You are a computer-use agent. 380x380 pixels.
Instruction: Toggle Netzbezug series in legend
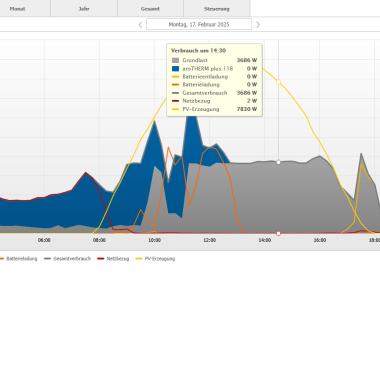(113, 259)
